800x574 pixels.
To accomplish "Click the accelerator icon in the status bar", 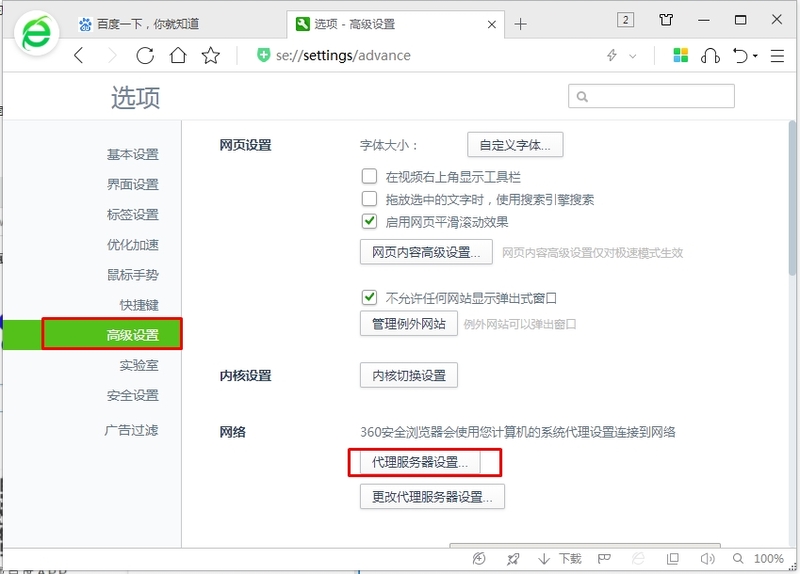I will click(x=479, y=559).
